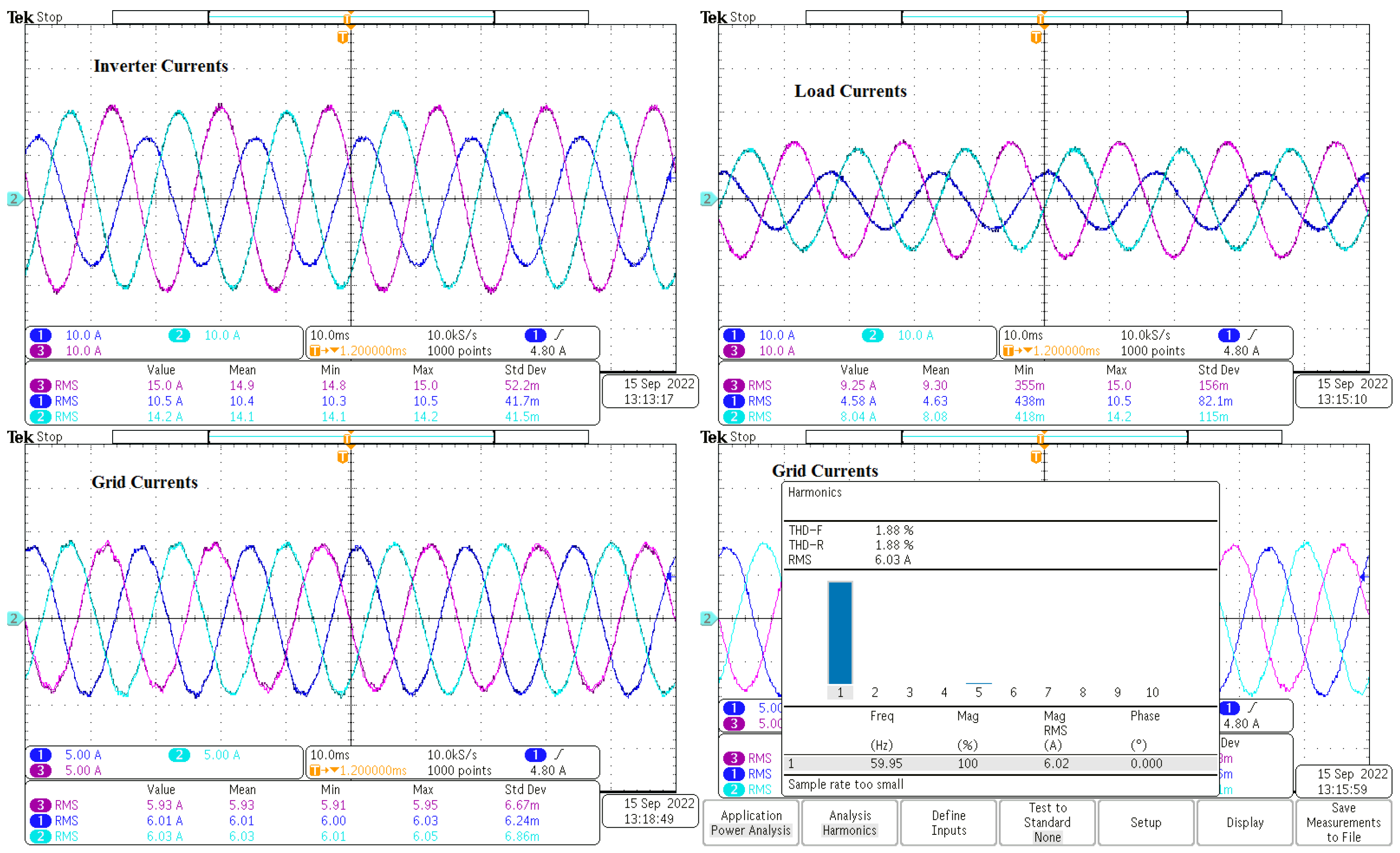The width and height of the screenshot is (1400, 853).
Task: Click channel 2 RMS badge in Inverter Currents measurements
Action: pos(41,417)
